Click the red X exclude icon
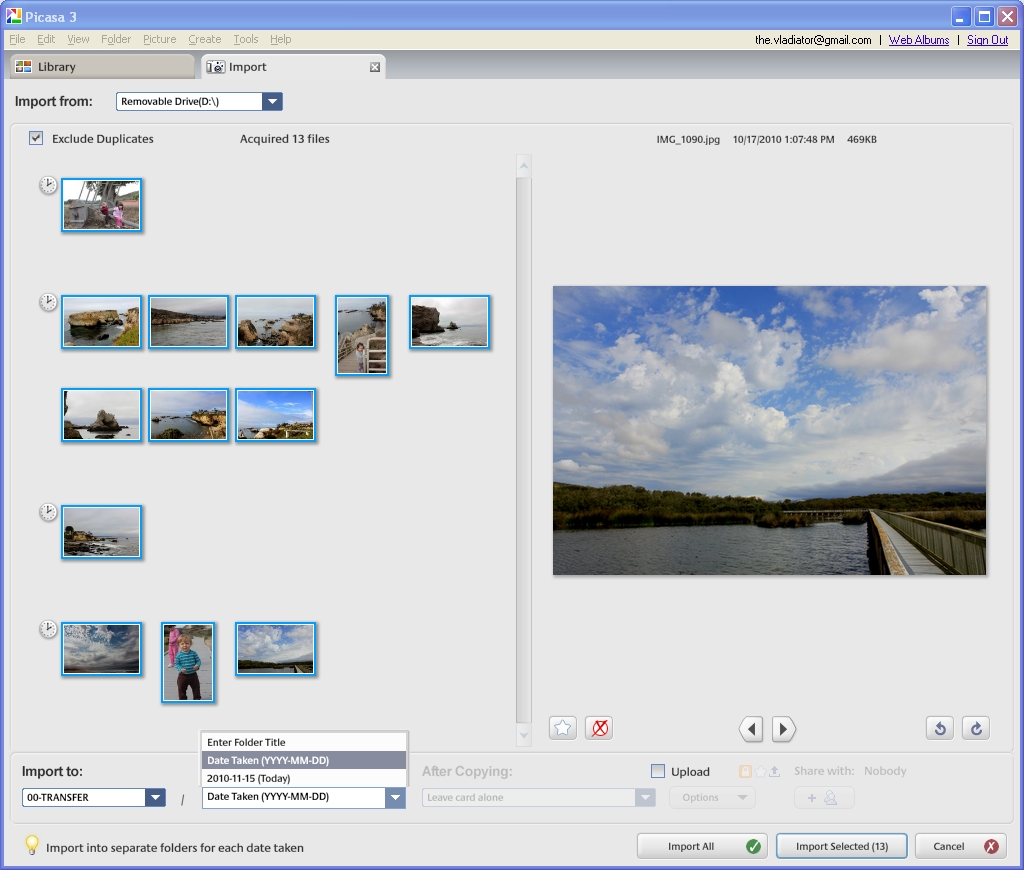 click(599, 728)
